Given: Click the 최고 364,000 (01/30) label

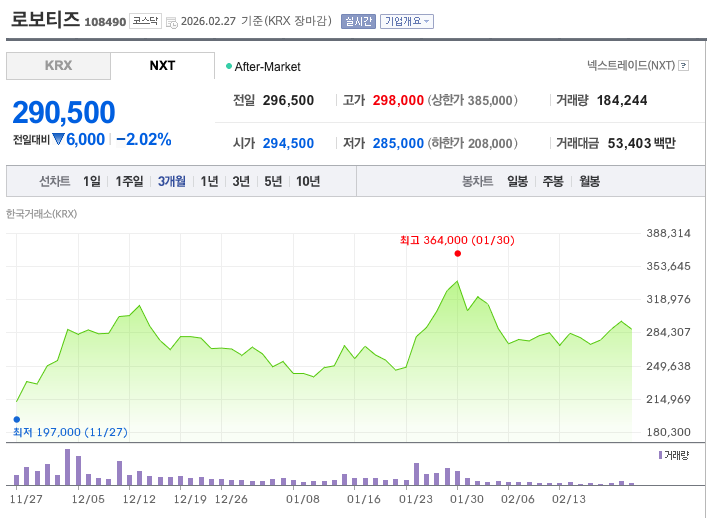Looking at the screenshot, I should (x=457, y=240).
